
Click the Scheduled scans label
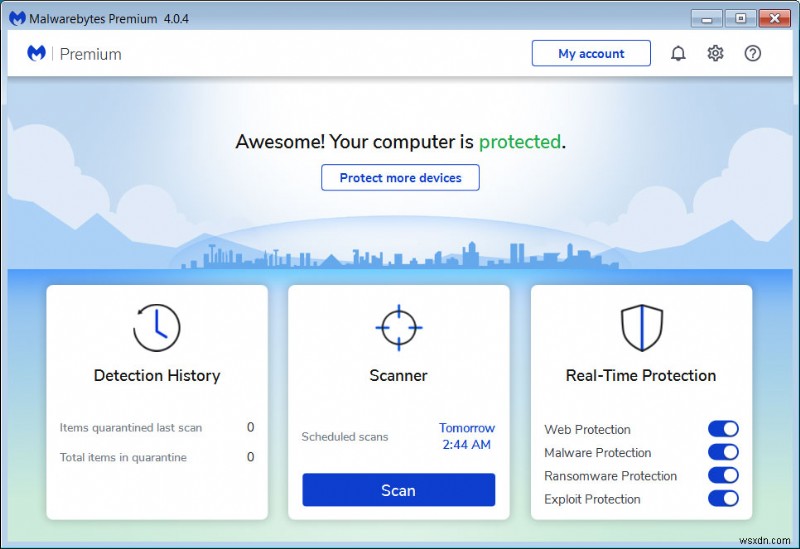tap(344, 437)
